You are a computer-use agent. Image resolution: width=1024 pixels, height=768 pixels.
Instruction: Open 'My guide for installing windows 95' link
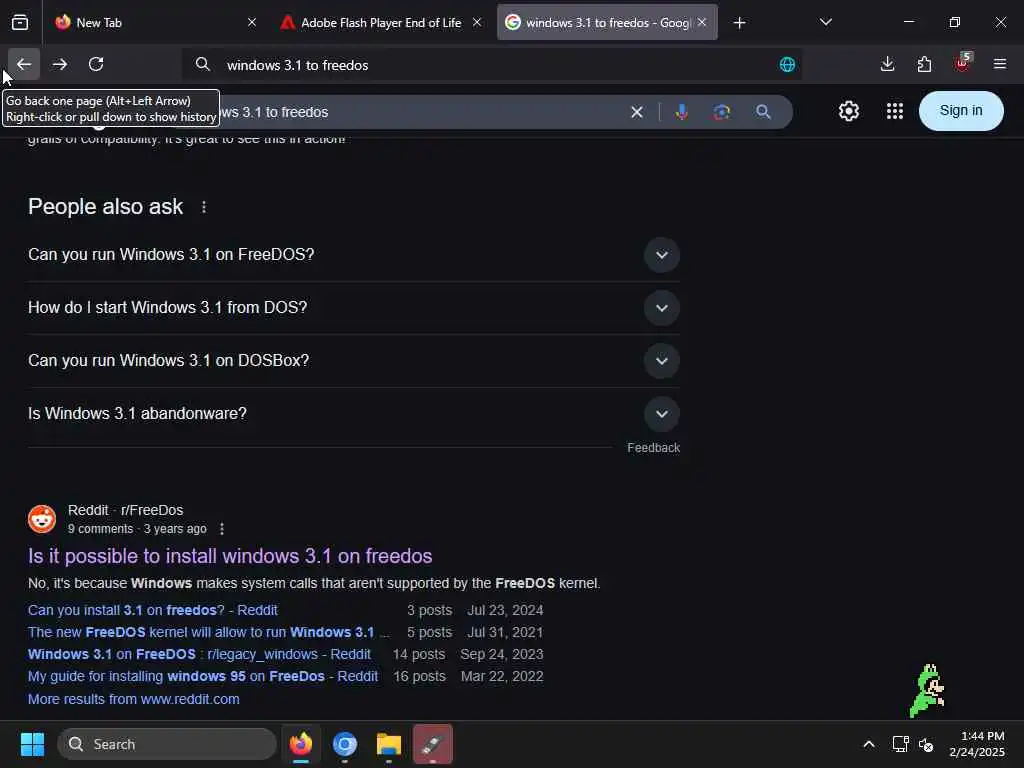202,677
